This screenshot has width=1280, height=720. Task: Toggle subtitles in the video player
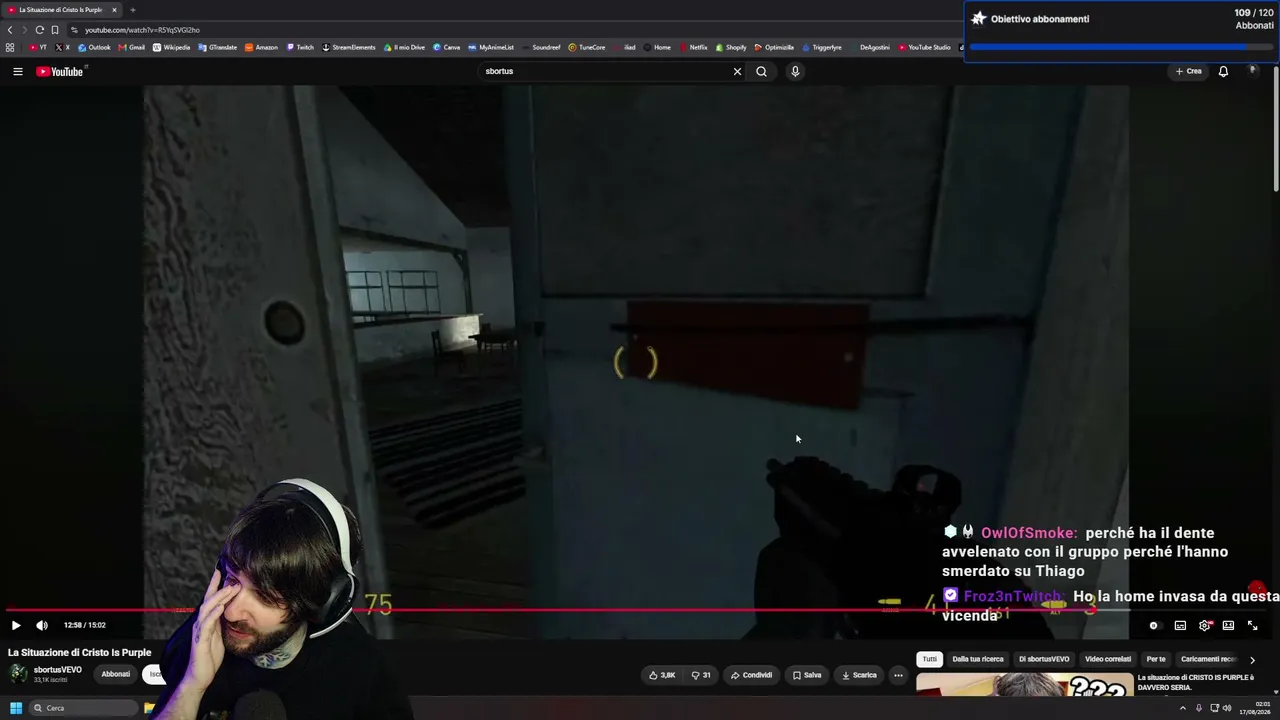[1180, 625]
